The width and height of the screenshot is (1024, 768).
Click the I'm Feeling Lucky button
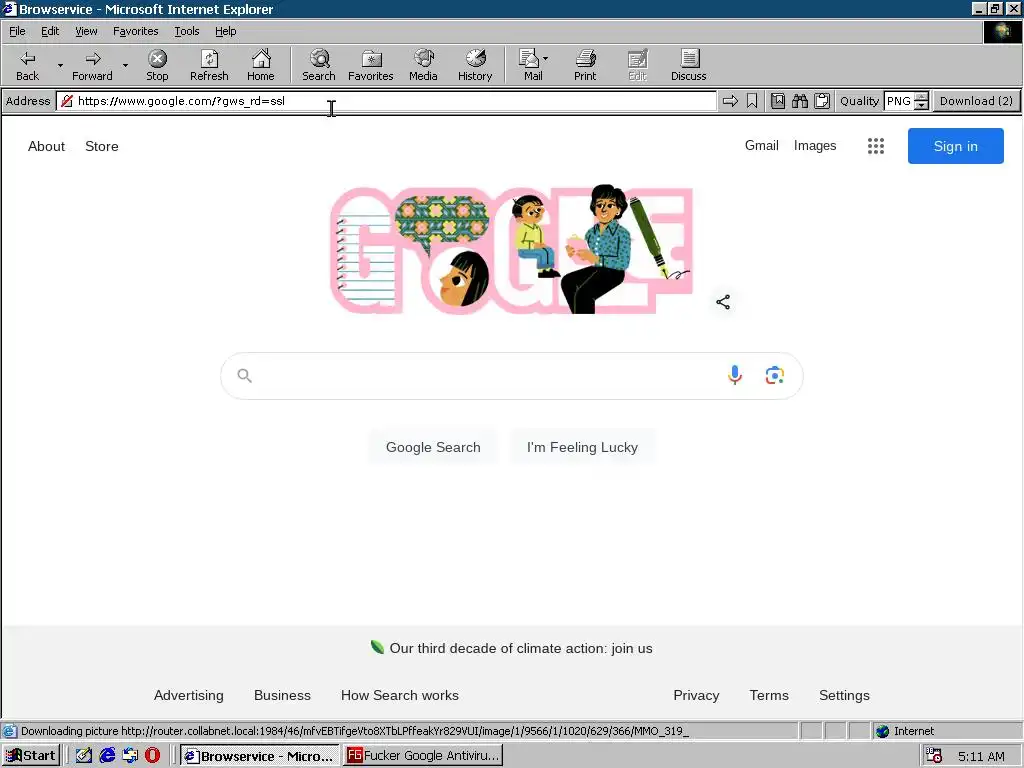(583, 447)
